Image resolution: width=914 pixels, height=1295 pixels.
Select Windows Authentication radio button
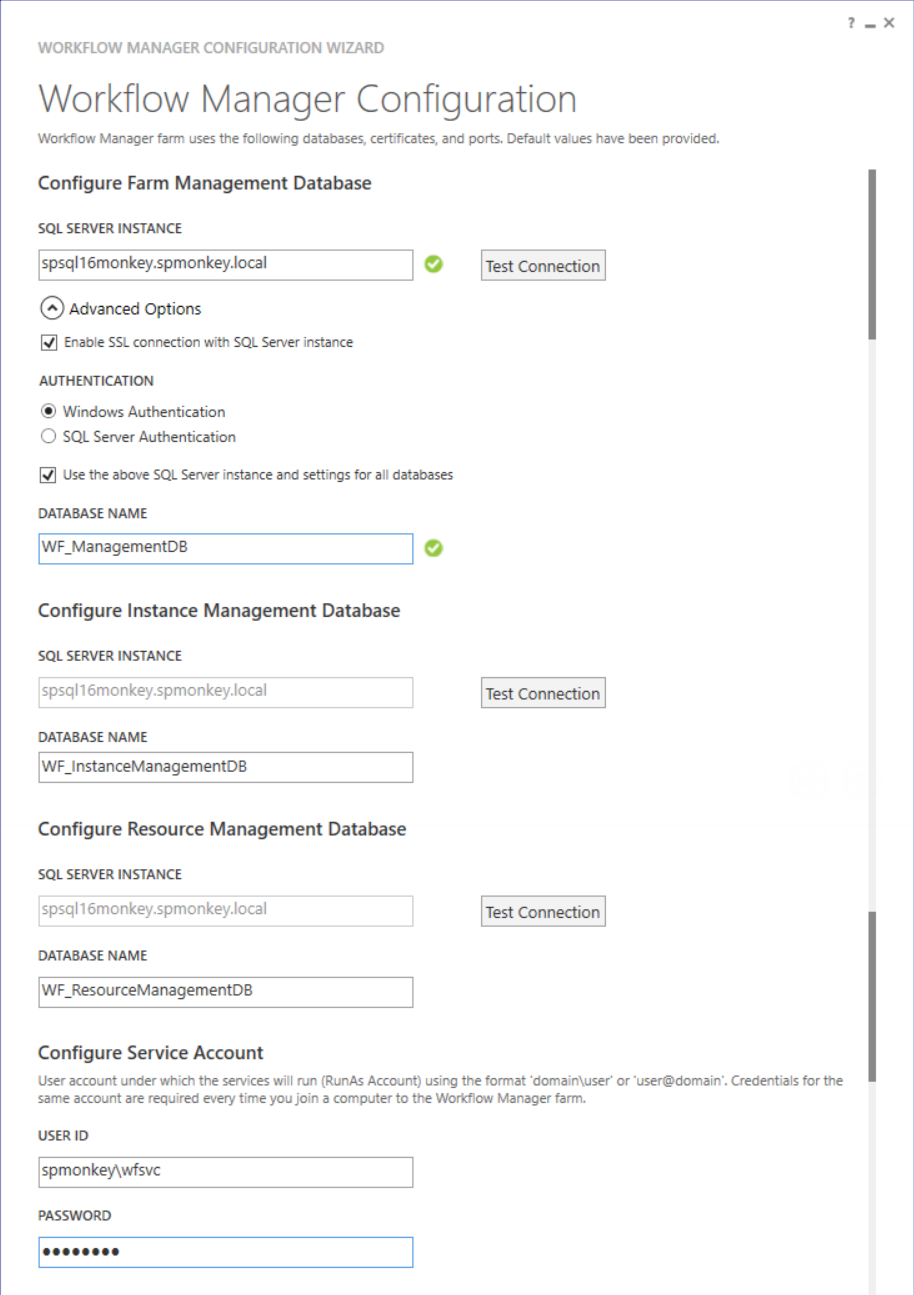coord(48,412)
